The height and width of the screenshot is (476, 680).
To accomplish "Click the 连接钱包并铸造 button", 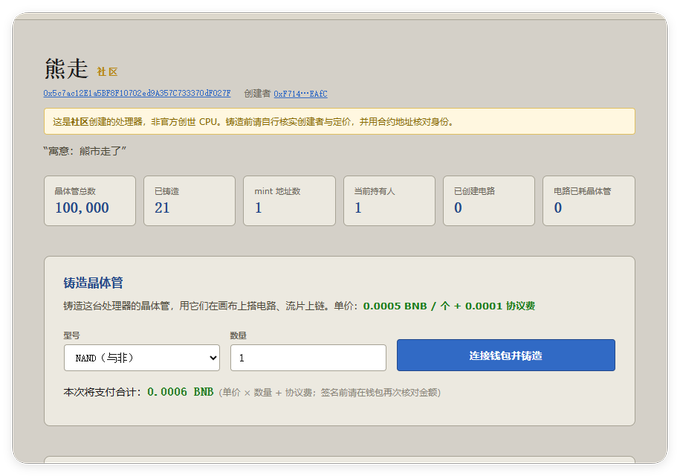I will (506, 355).
